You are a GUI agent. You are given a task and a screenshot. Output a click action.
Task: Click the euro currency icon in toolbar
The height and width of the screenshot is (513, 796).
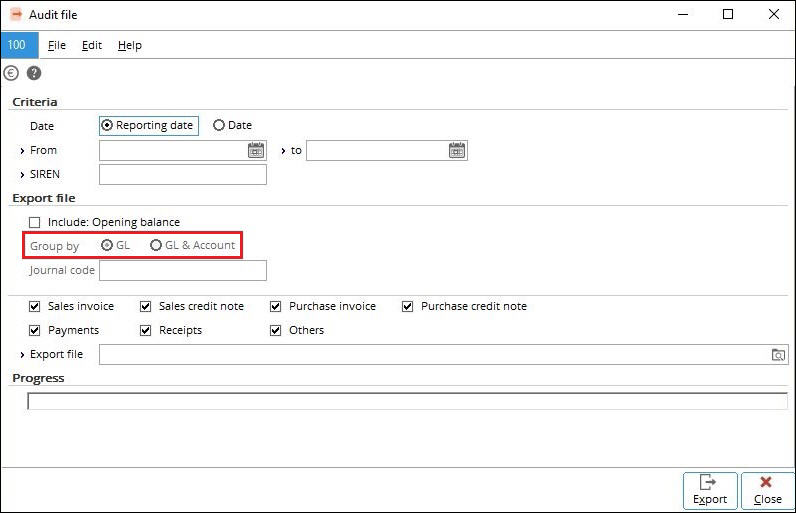point(11,74)
